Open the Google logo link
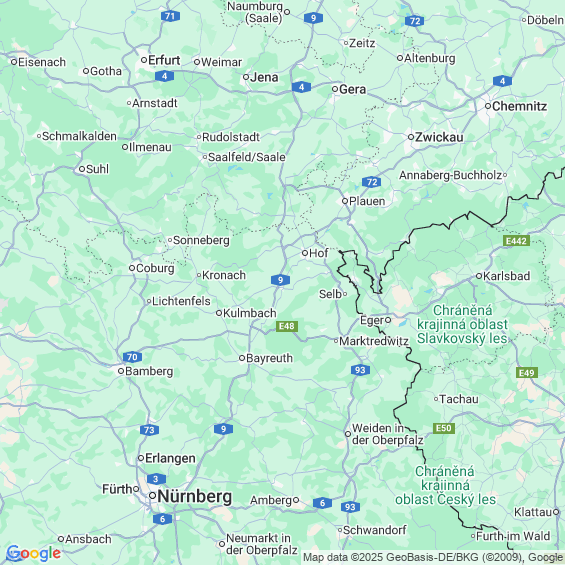 pos(33,553)
